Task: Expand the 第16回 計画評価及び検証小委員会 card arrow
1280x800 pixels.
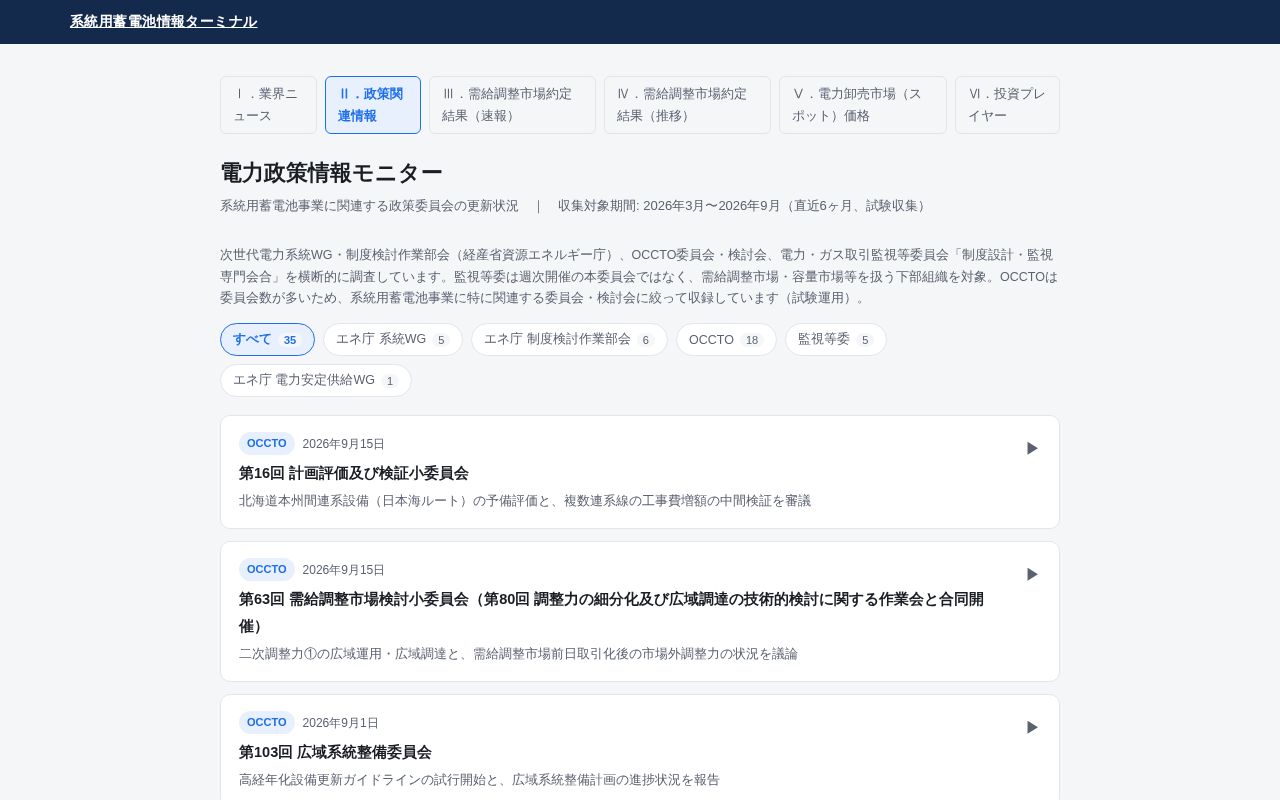Action: pos(1032,448)
